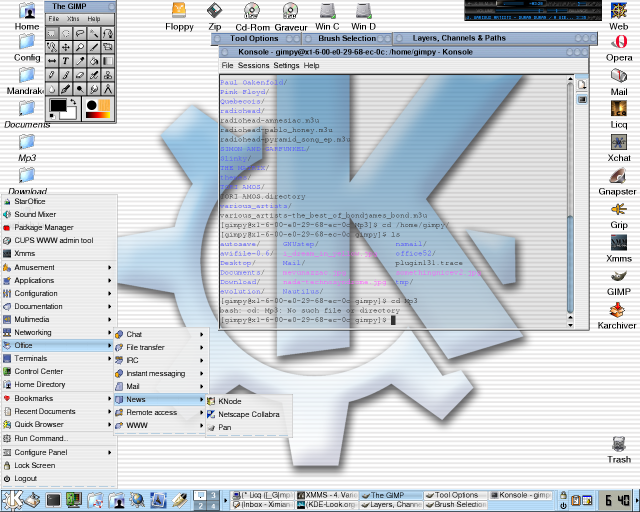This screenshot has height=512, width=640.
Task: Select the Smudge tool in GIMP
Action: 94,89
